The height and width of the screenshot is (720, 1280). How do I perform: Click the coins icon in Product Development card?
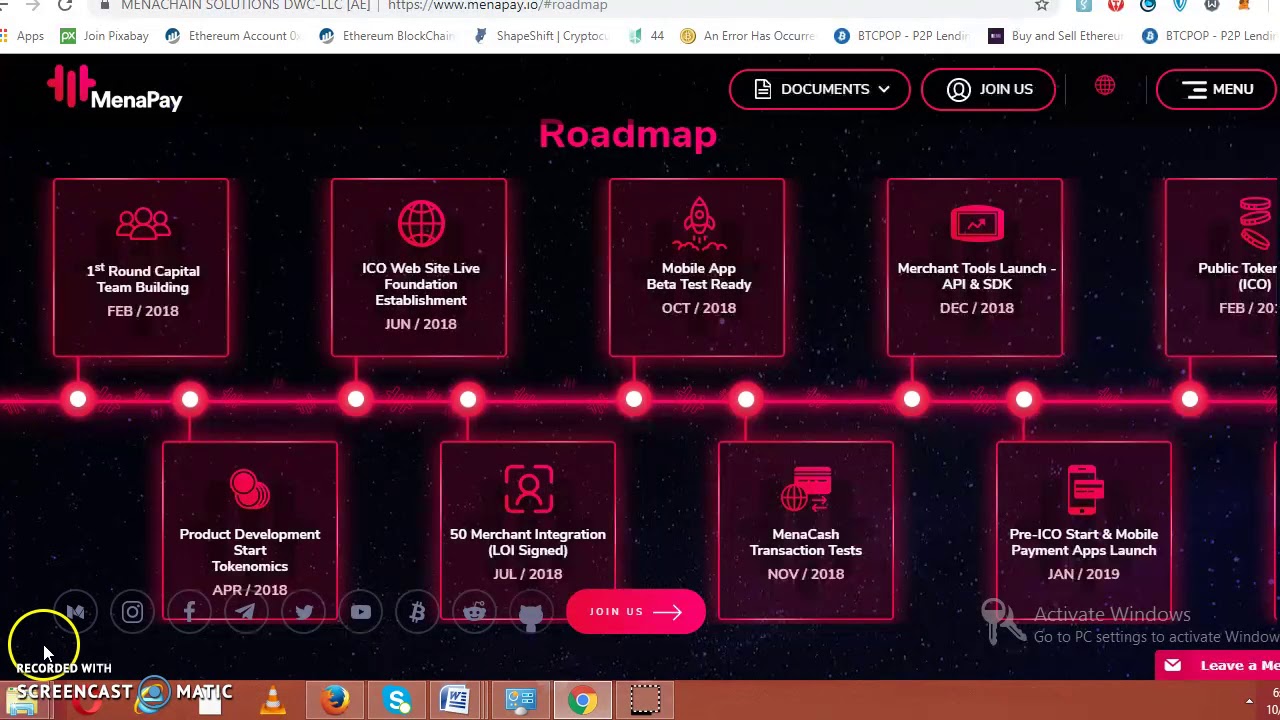tap(250, 490)
